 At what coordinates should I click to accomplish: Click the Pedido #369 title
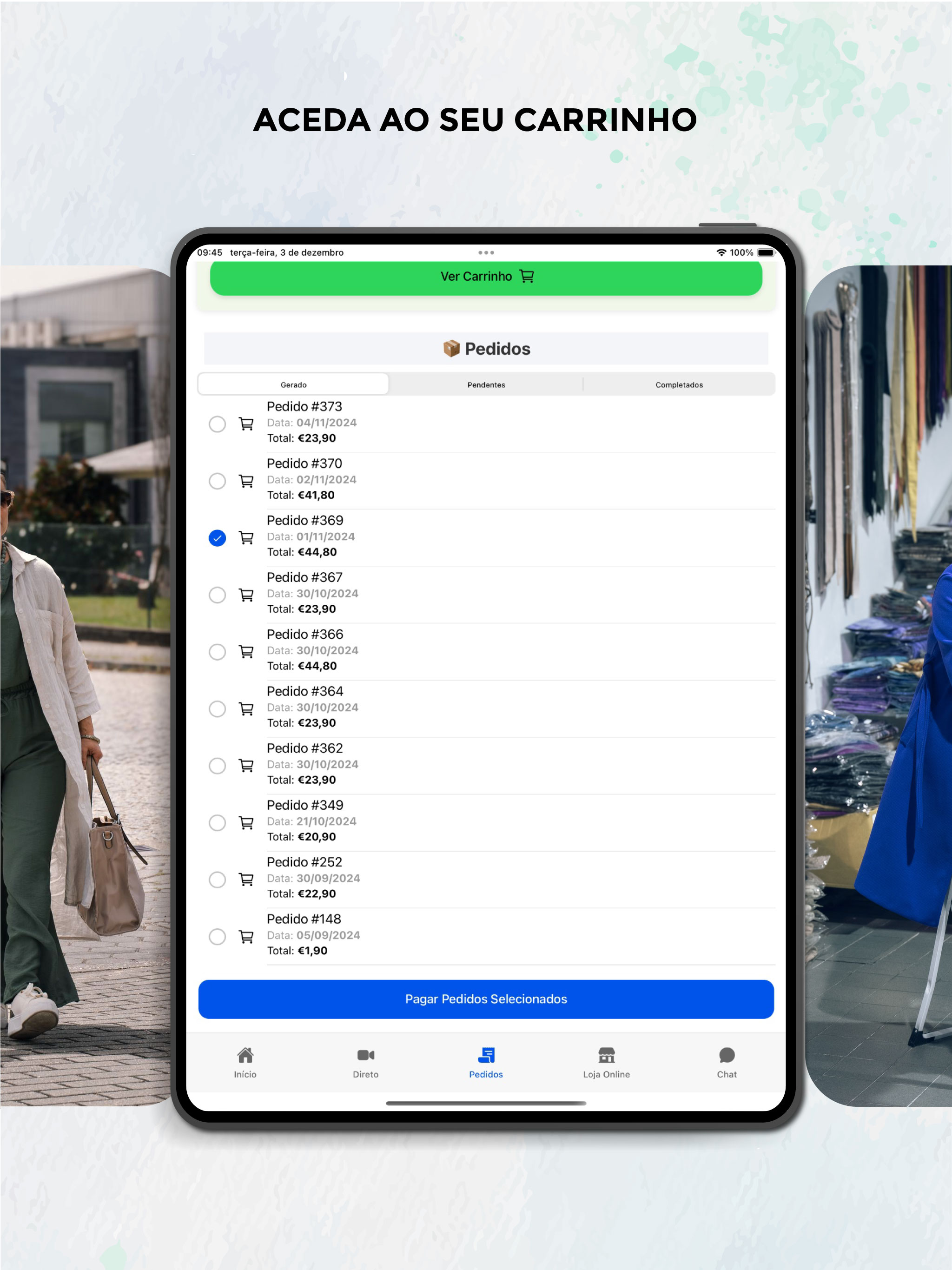tap(305, 520)
